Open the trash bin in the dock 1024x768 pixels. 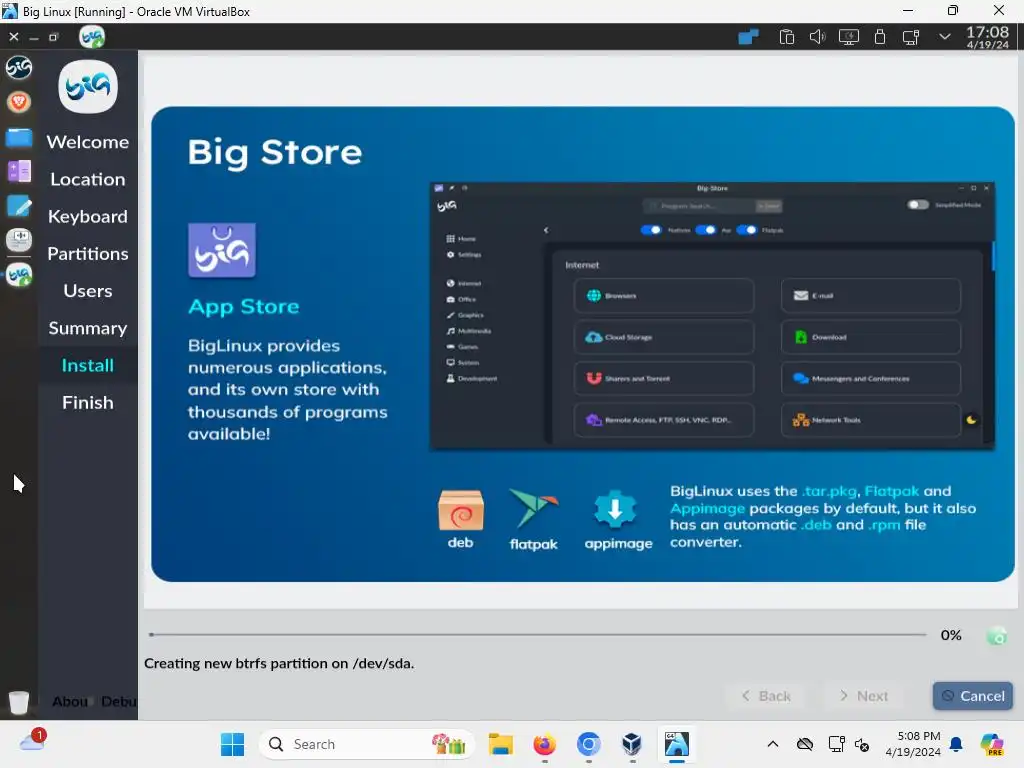pyautogui.click(x=19, y=702)
